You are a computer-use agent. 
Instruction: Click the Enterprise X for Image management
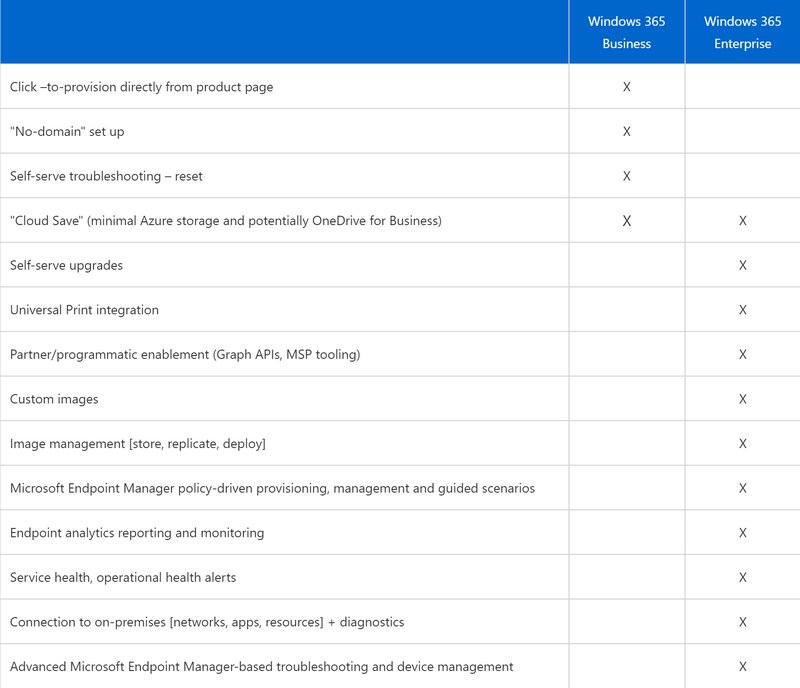(x=742, y=444)
